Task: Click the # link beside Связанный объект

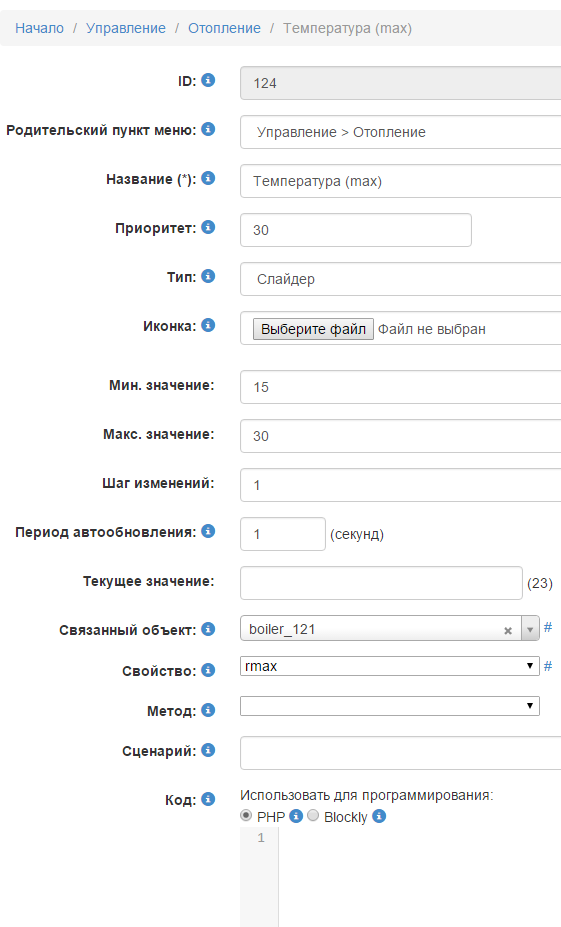Action: tap(548, 627)
